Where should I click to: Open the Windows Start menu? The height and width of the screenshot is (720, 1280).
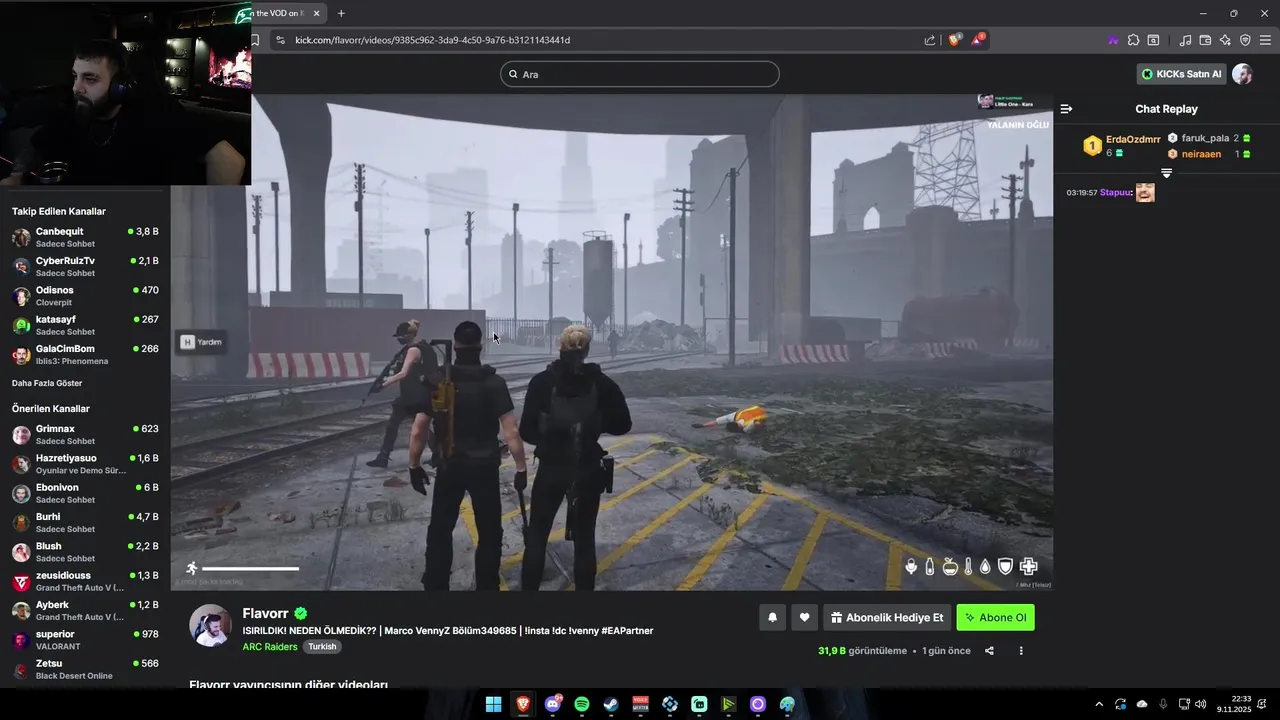(x=494, y=705)
